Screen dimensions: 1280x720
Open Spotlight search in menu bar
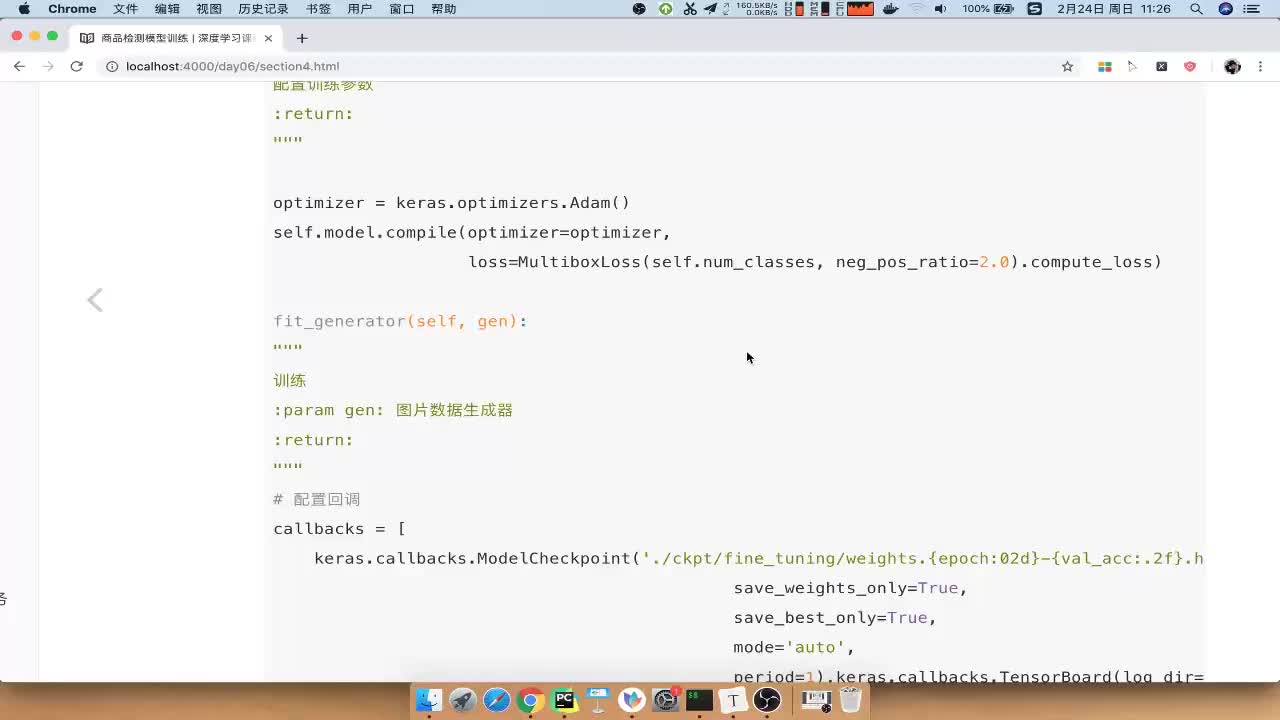click(1196, 9)
